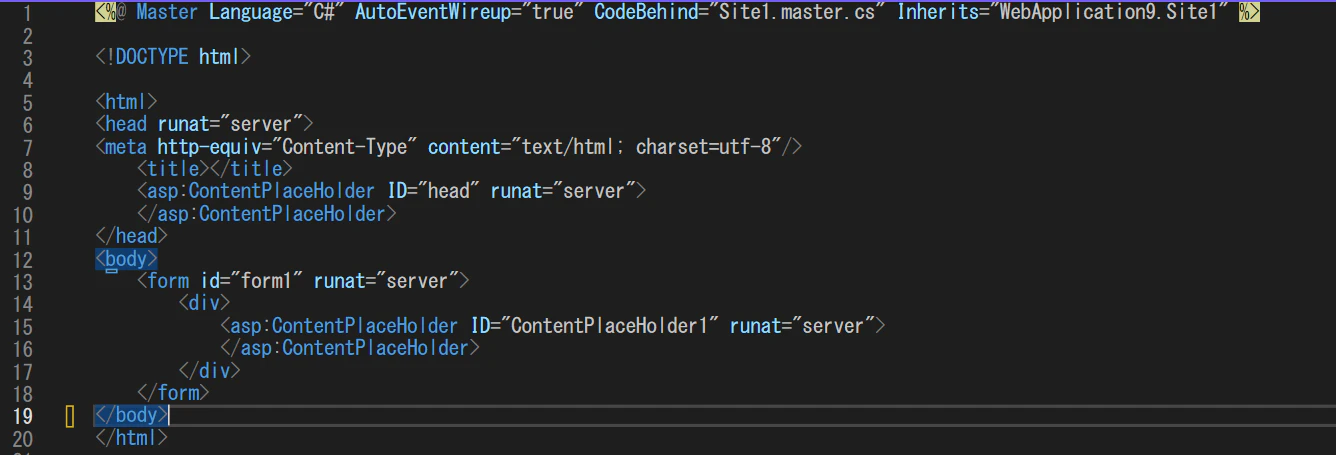Click line number 15 in the gutter
This screenshot has width=1336, height=455.
(22, 326)
